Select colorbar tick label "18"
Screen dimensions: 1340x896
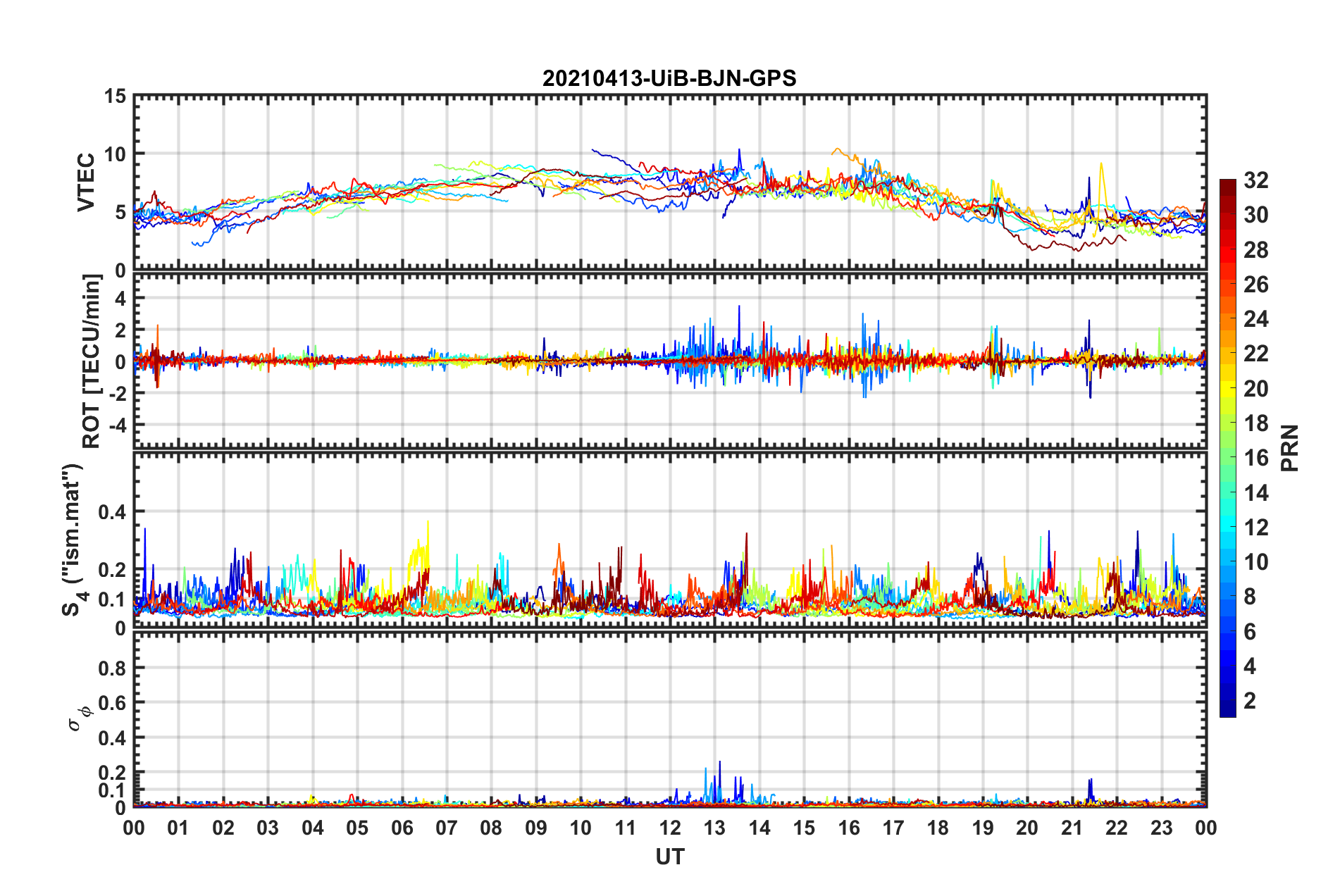pyautogui.click(x=1256, y=423)
